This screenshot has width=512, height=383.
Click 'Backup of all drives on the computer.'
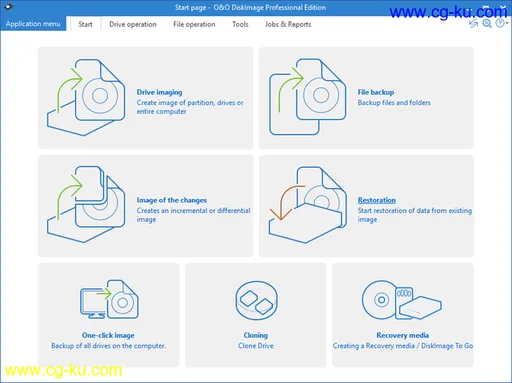[x=108, y=346]
